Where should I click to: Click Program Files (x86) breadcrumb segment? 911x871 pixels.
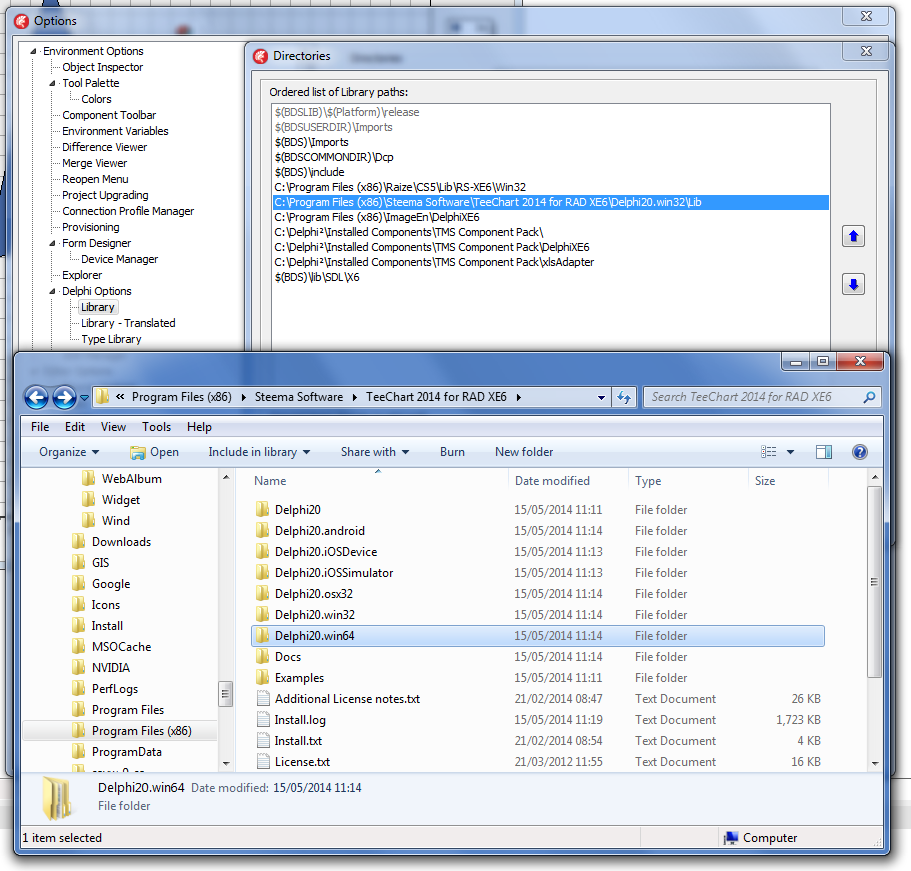tap(181, 397)
